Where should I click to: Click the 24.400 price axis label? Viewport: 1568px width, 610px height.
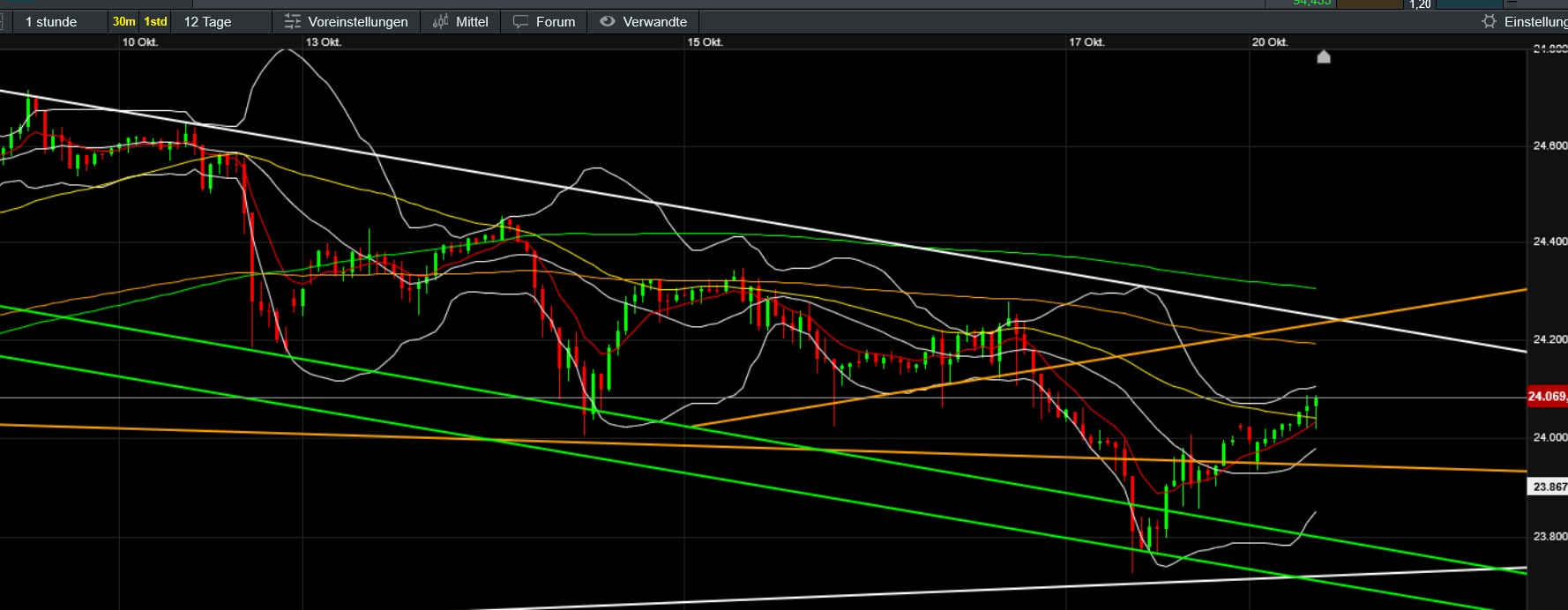point(1549,242)
